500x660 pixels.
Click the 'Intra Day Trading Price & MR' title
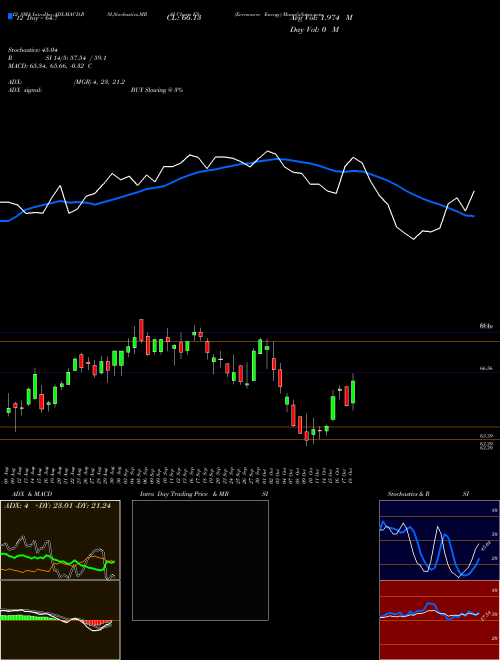[184, 494]
